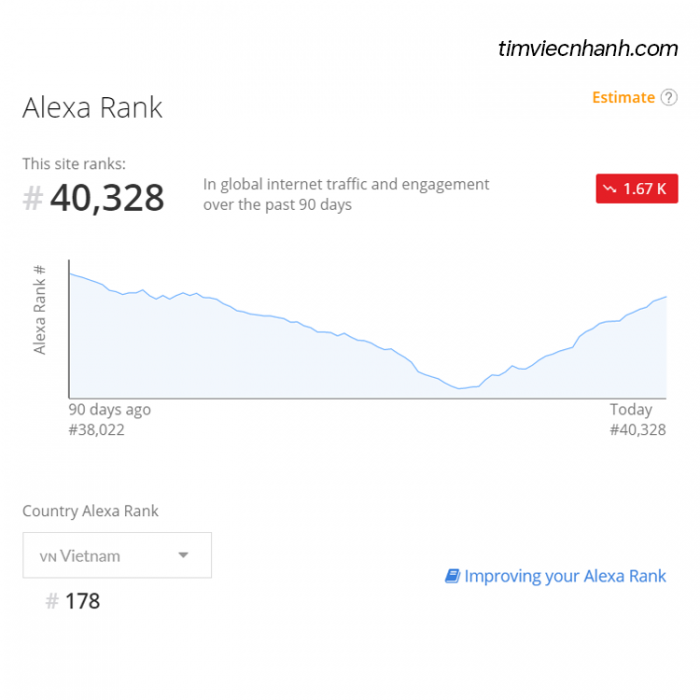Click the chart start point at 90 days ago
The image size is (700, 700).
(x=71, y=274)
